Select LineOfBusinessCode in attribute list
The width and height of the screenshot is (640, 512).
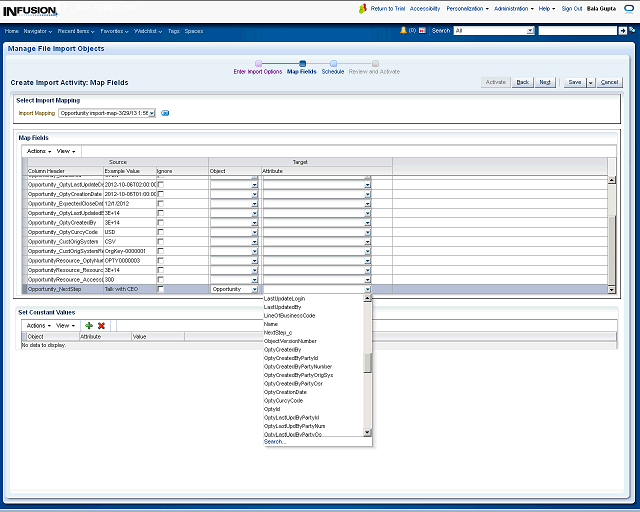[289, 316]
